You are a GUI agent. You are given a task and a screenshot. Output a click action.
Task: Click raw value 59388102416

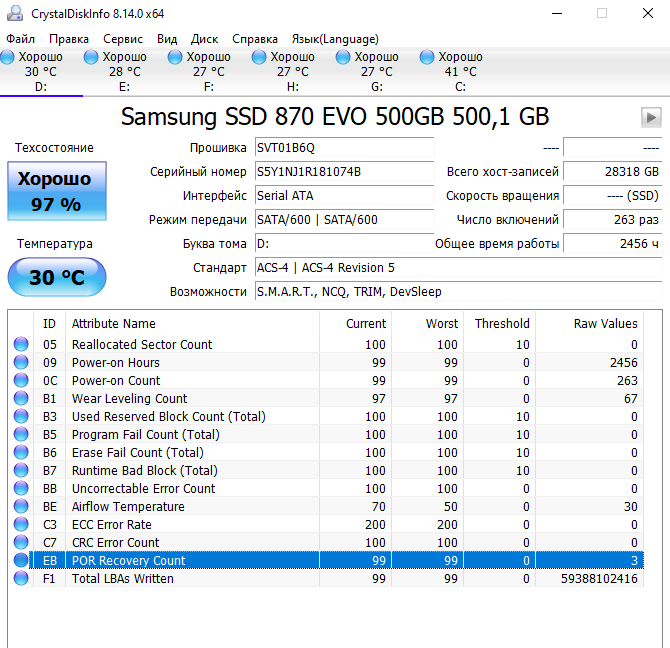coord(599,578)
